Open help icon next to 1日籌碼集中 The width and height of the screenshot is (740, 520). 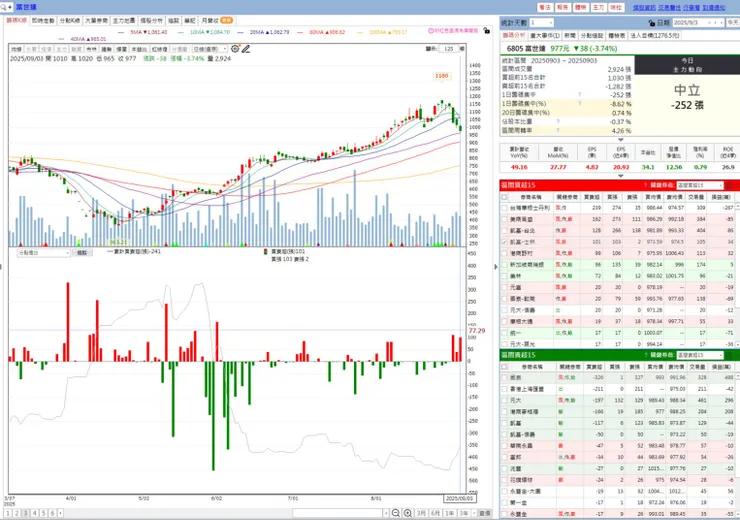tap(580, 95)
